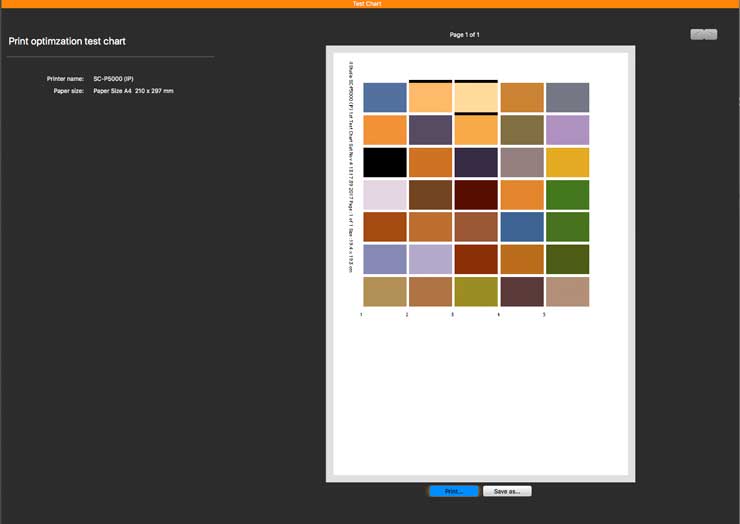Viewport: 740px width, 524px height.
Task: Click the "Printer name:" label
Action: click(65, 79)
